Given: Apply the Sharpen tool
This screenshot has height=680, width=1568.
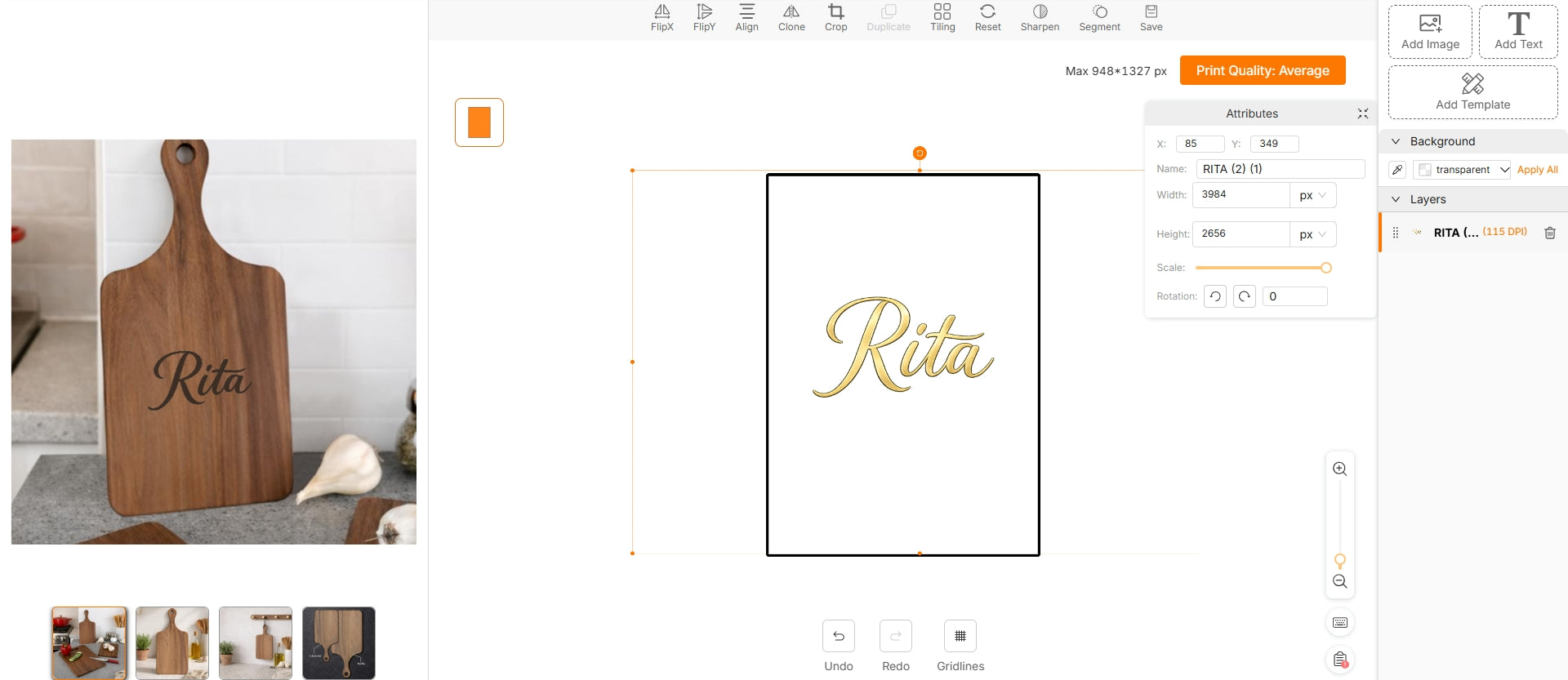Looking at the screenshot, I should point(1039,17).
